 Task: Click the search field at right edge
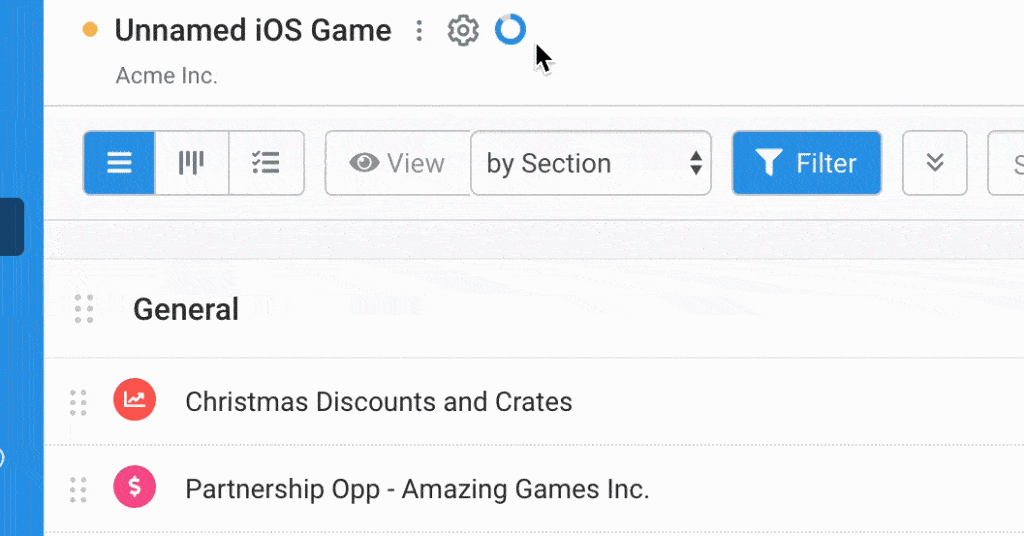(x=1008, y=163)
